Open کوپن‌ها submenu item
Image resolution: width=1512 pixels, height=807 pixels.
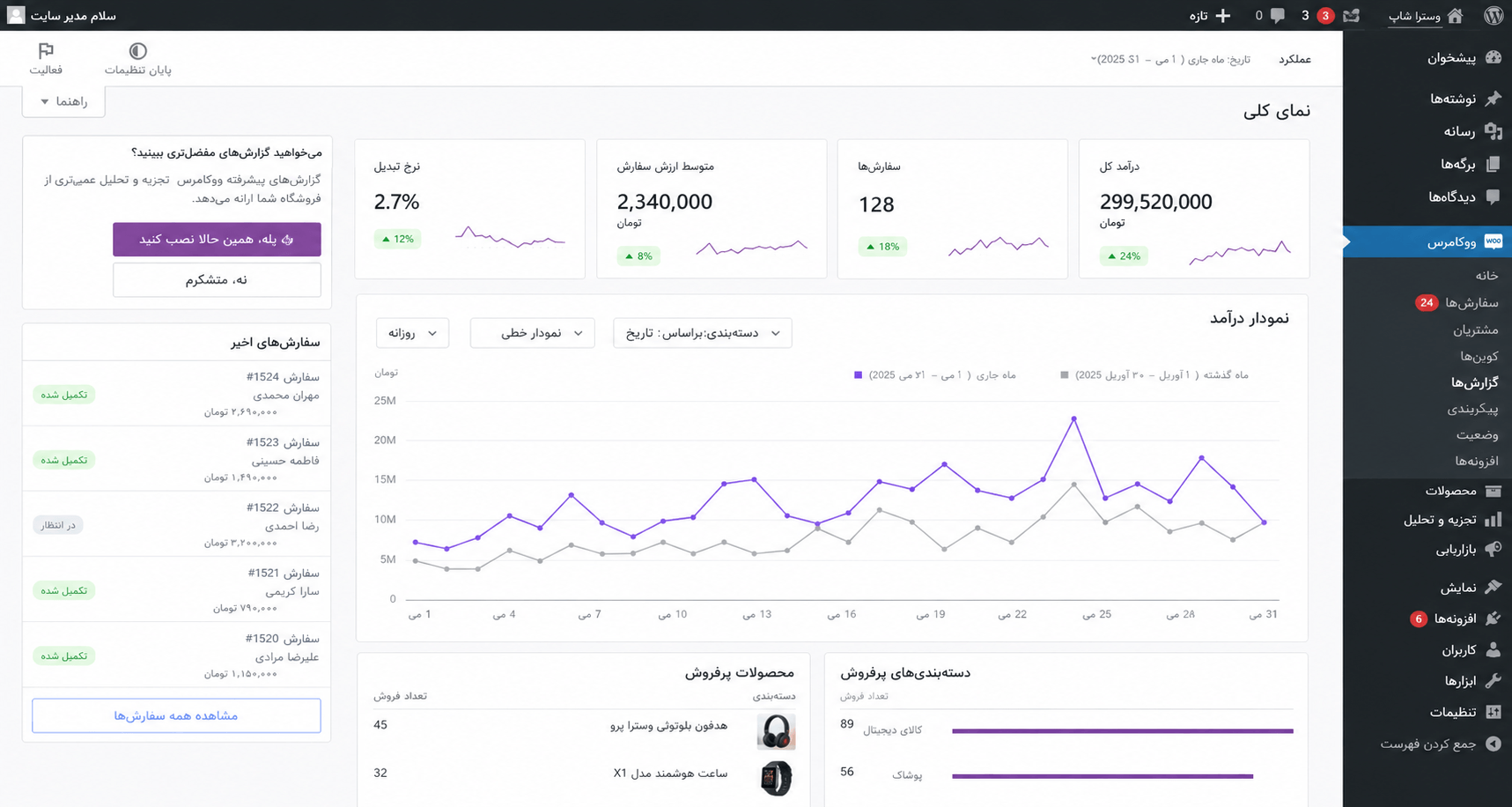click(x=1479, y=356)
